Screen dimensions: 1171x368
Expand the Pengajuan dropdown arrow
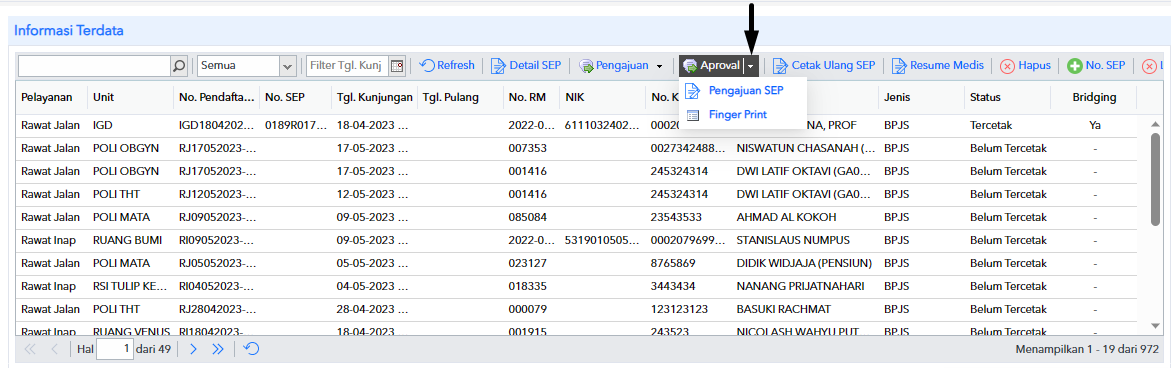click(659, 66)
